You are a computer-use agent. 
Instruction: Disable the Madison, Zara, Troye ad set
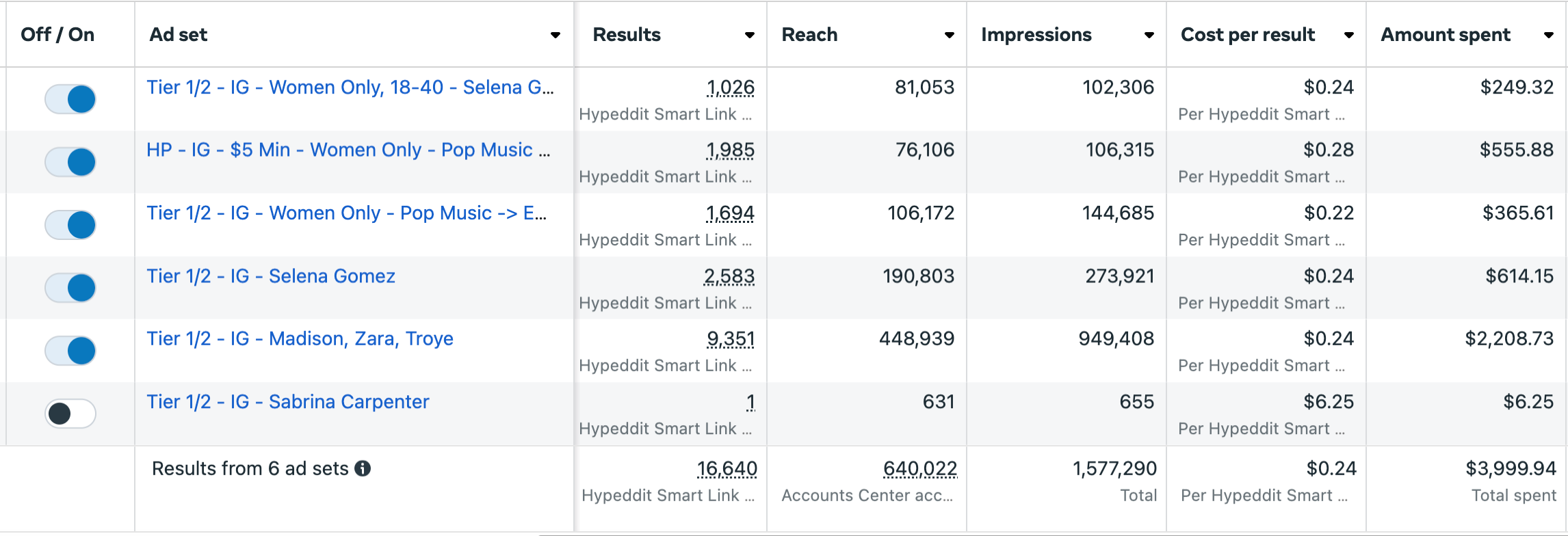point(70,351)
